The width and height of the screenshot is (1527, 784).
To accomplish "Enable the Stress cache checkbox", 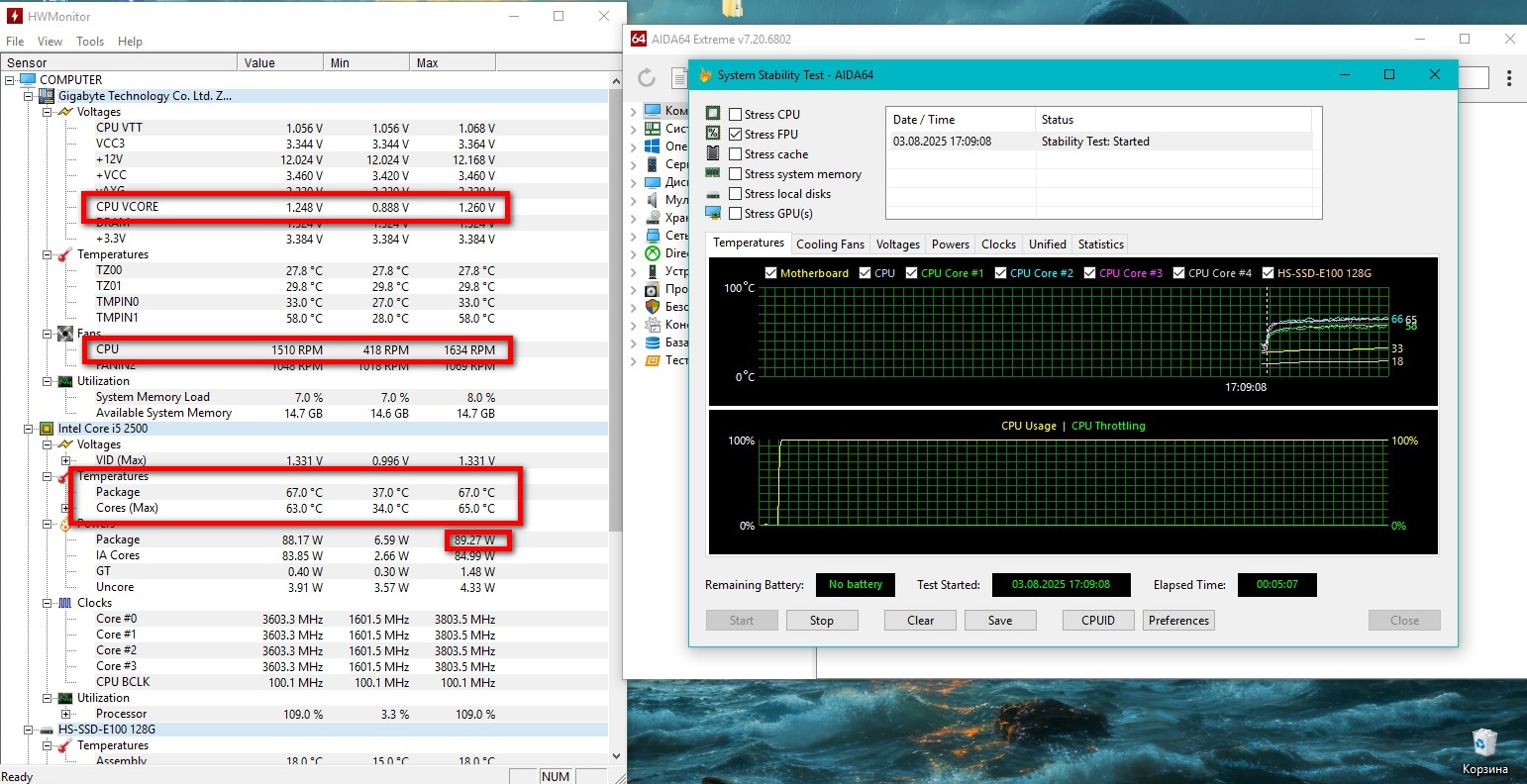I will [735, 154].
